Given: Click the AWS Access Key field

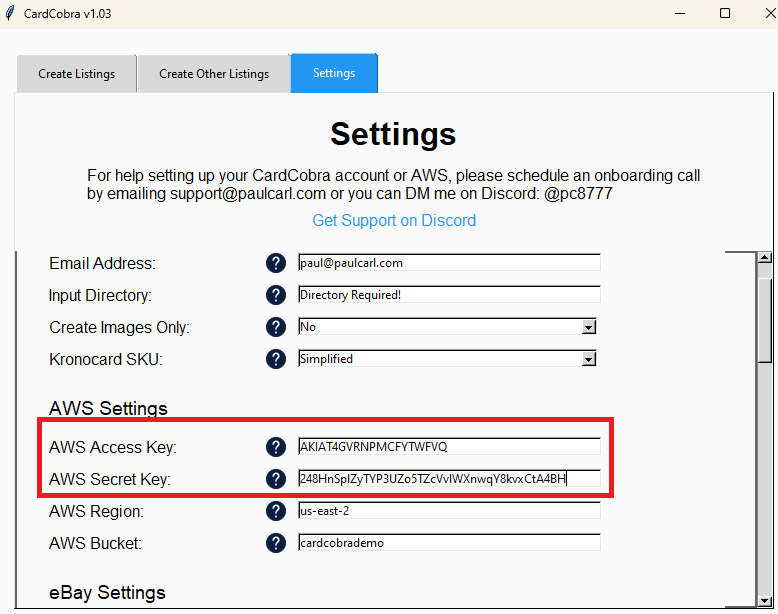Looking at the screenshot, I should point(449,446).
